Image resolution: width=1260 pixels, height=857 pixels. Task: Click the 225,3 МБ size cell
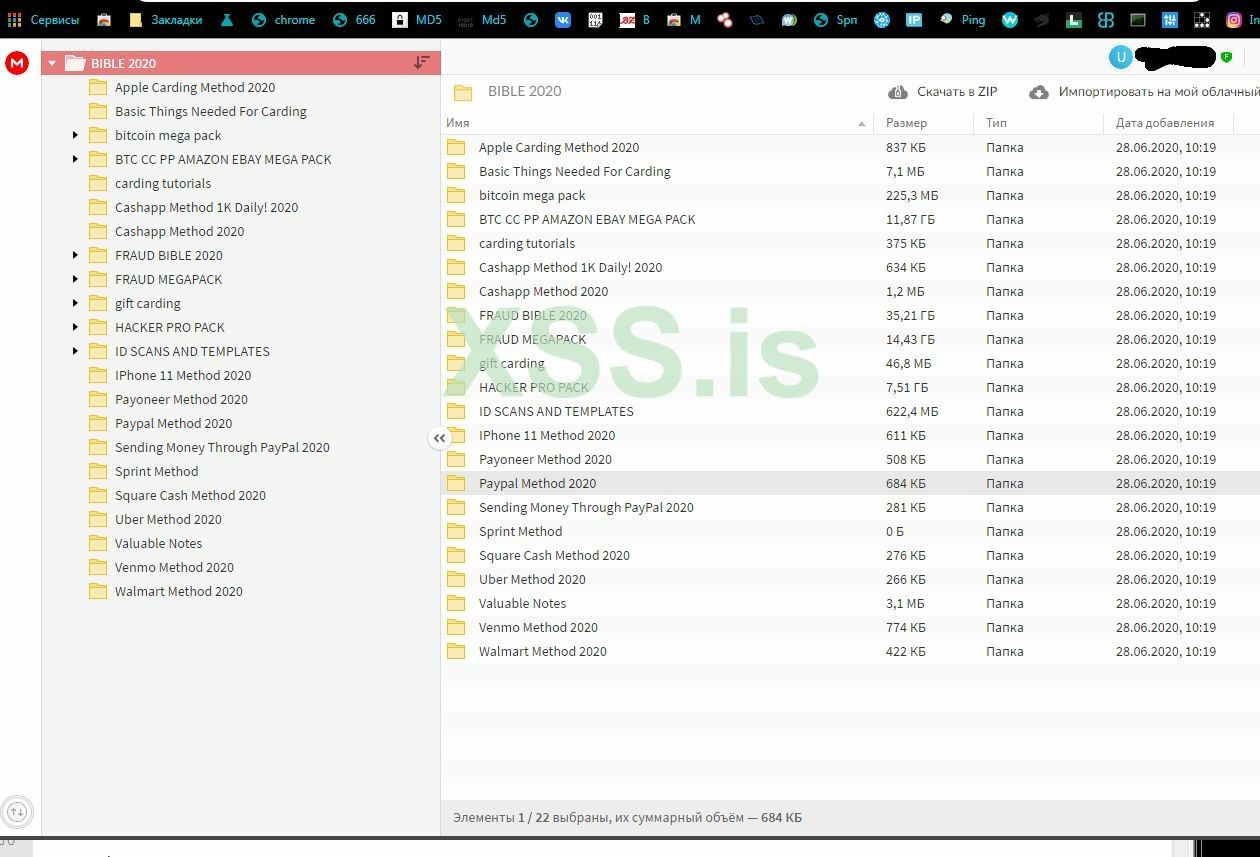(x=912, y=195)
